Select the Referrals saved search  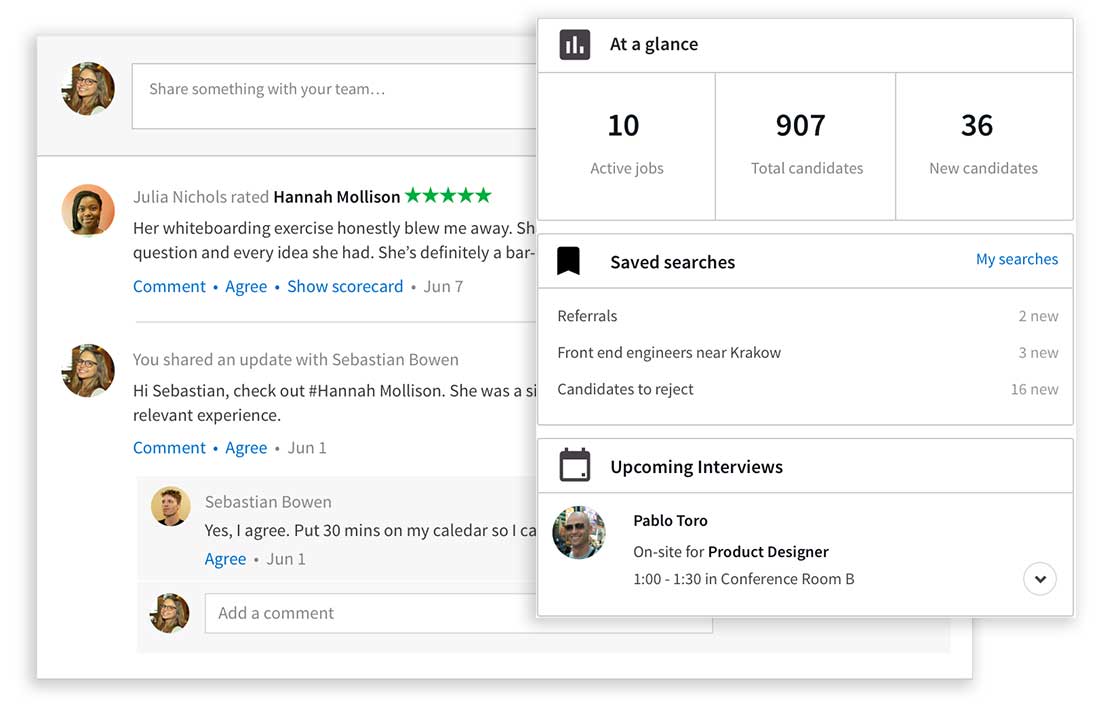click(587, 316)
